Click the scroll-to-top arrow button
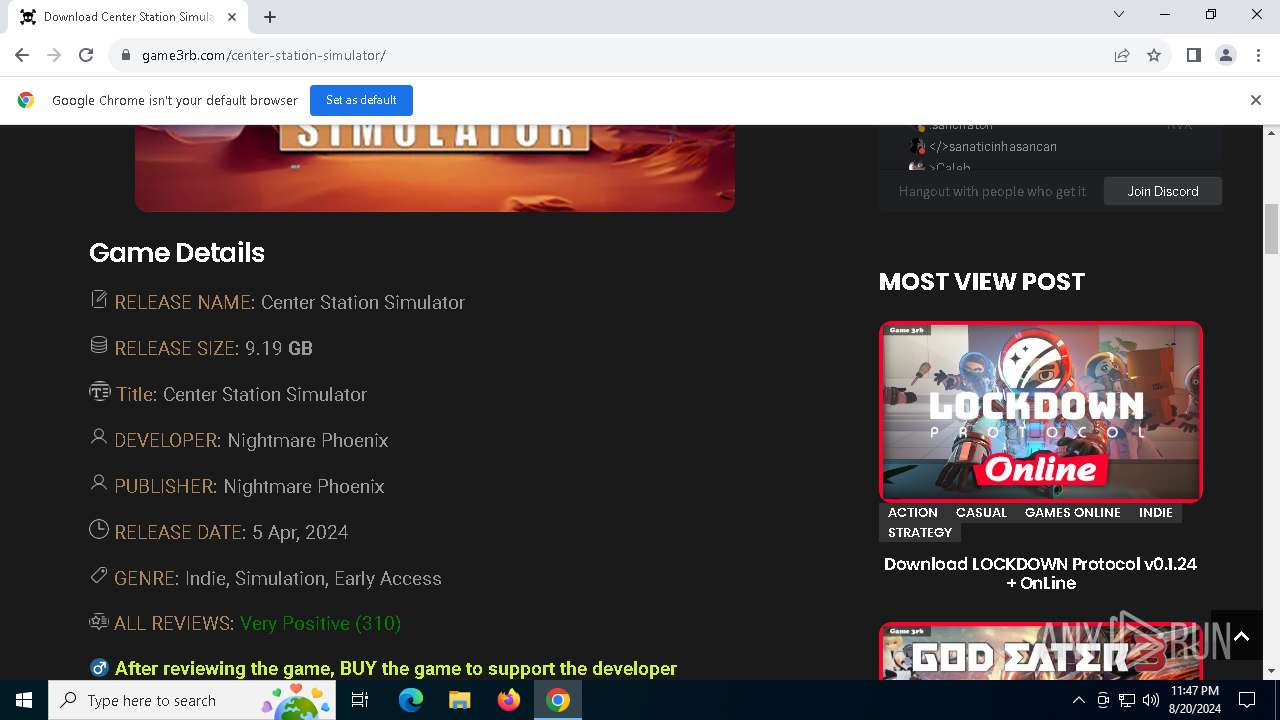The height and width of the screenshot is (720, 1280). pos(1242,636)
